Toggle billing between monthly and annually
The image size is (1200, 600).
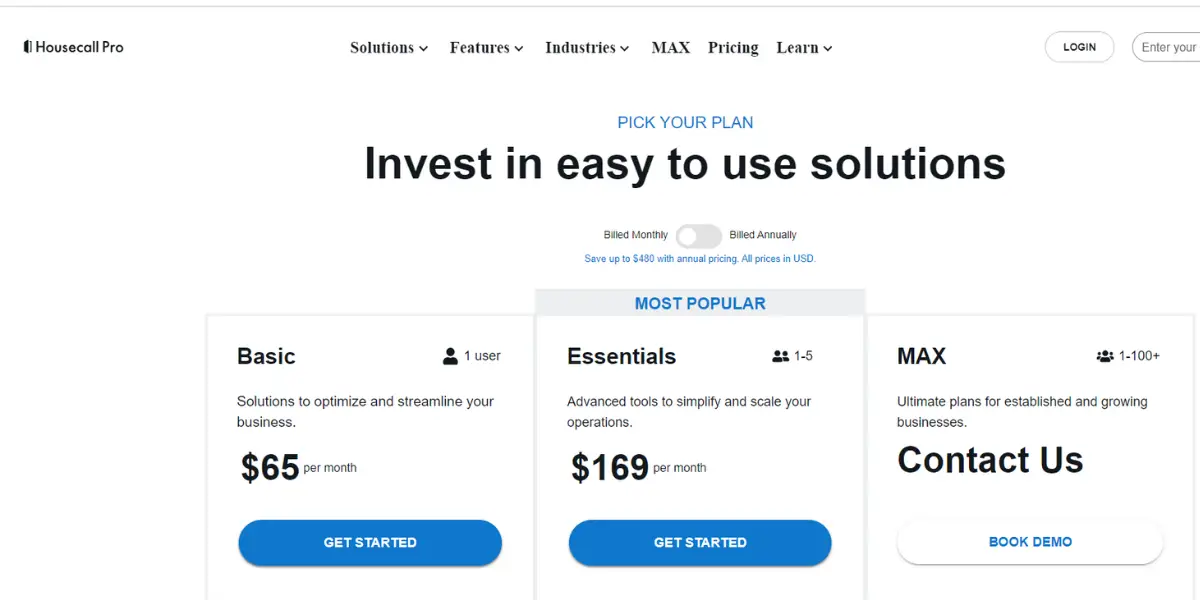698,236
